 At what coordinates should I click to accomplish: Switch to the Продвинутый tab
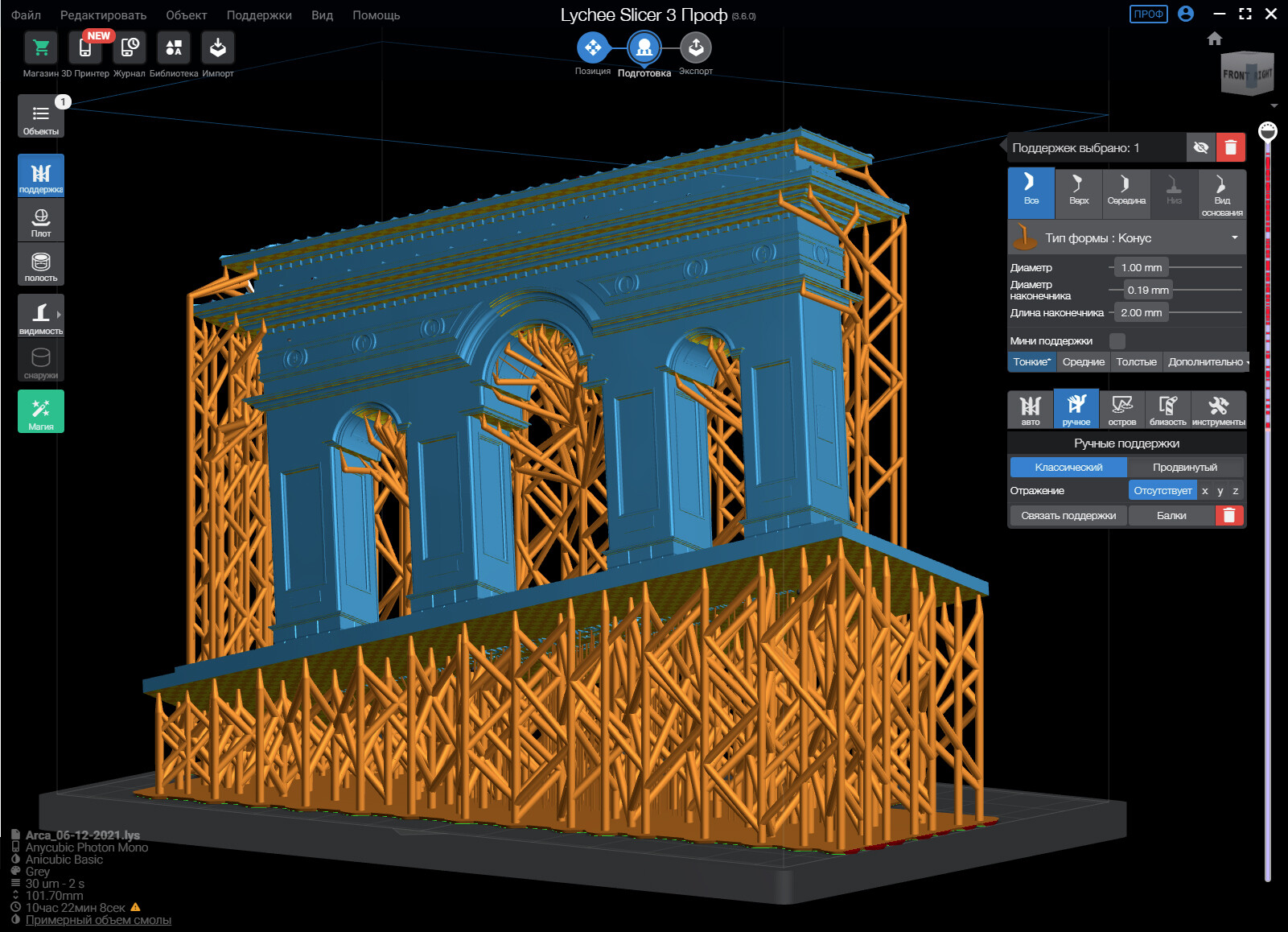point(1184,467)
